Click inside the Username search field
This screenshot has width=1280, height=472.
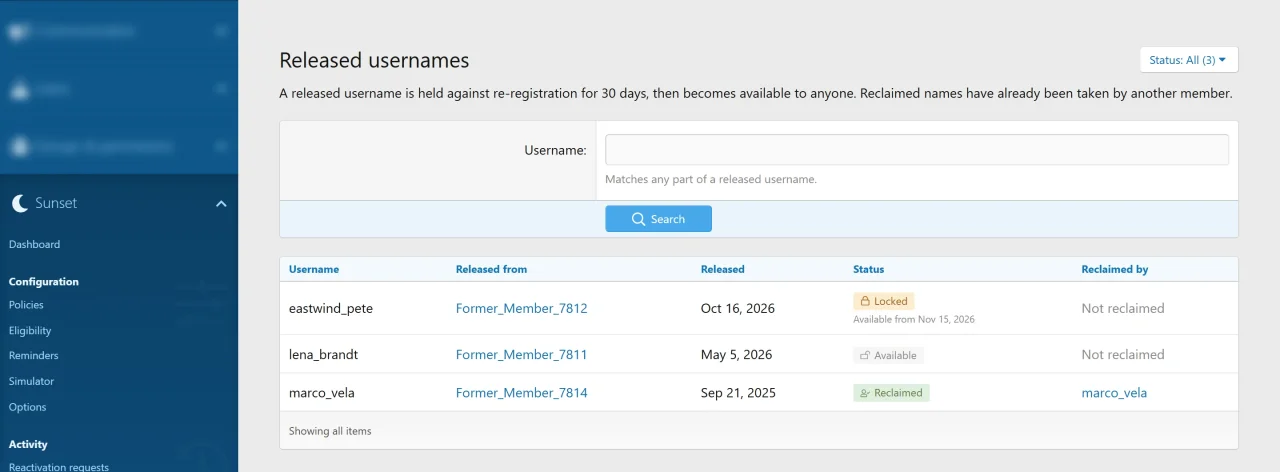(917, 150)
